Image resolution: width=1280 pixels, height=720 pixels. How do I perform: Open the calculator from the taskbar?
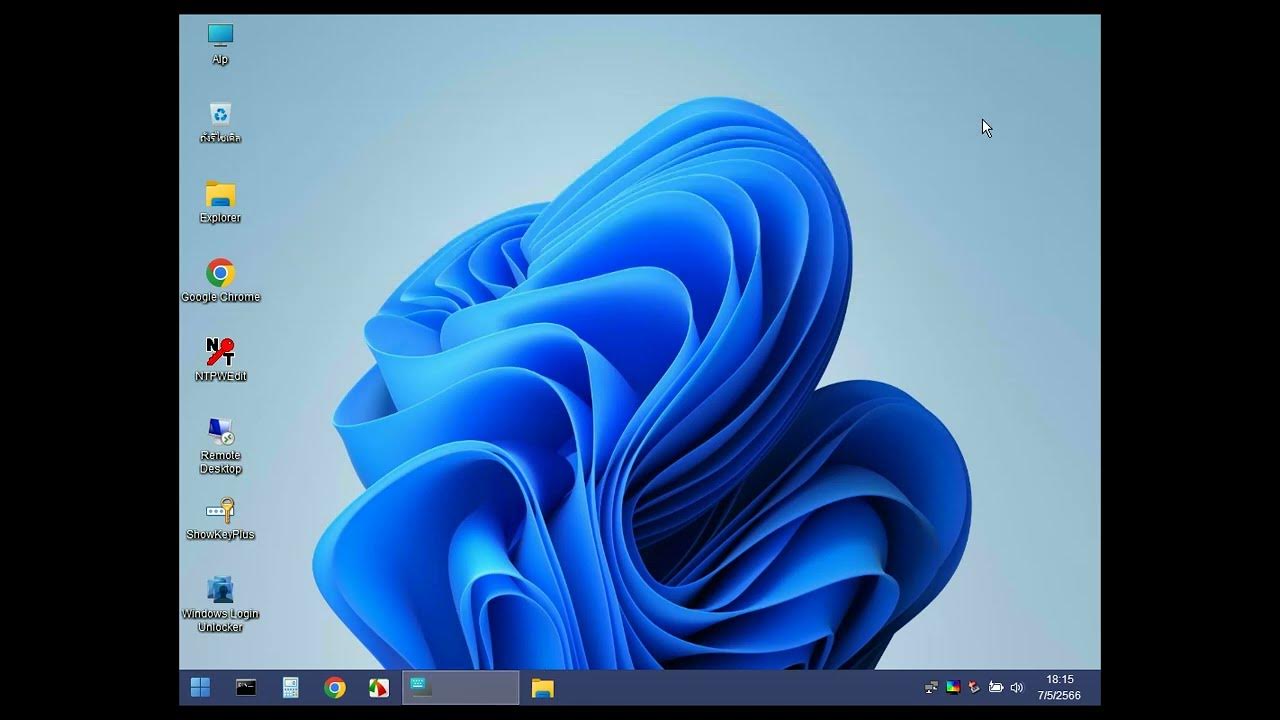291,687
